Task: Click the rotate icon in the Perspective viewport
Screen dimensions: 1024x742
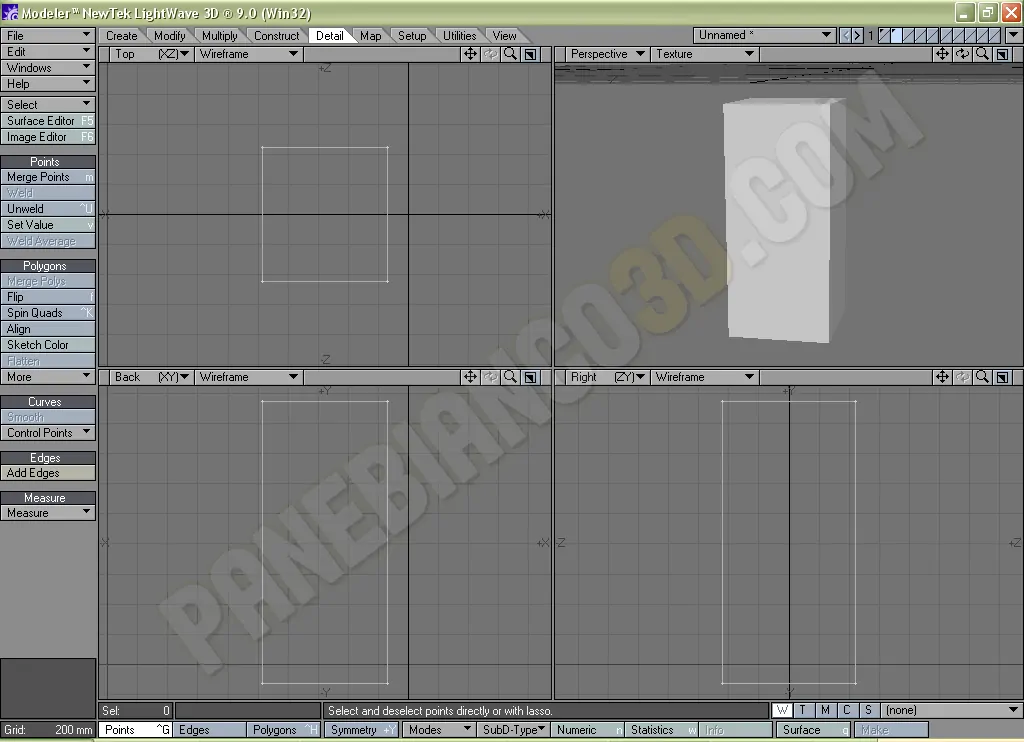Action: [963, 54]
